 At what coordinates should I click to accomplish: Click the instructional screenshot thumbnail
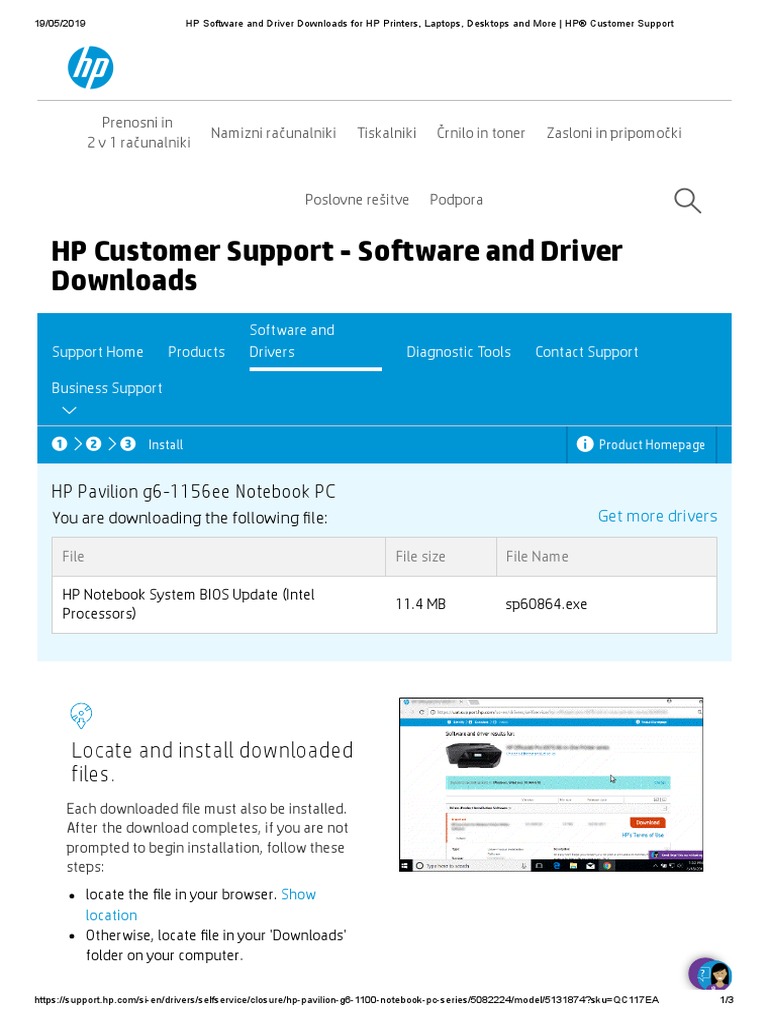pyautogui.click(x=551, y=784)
